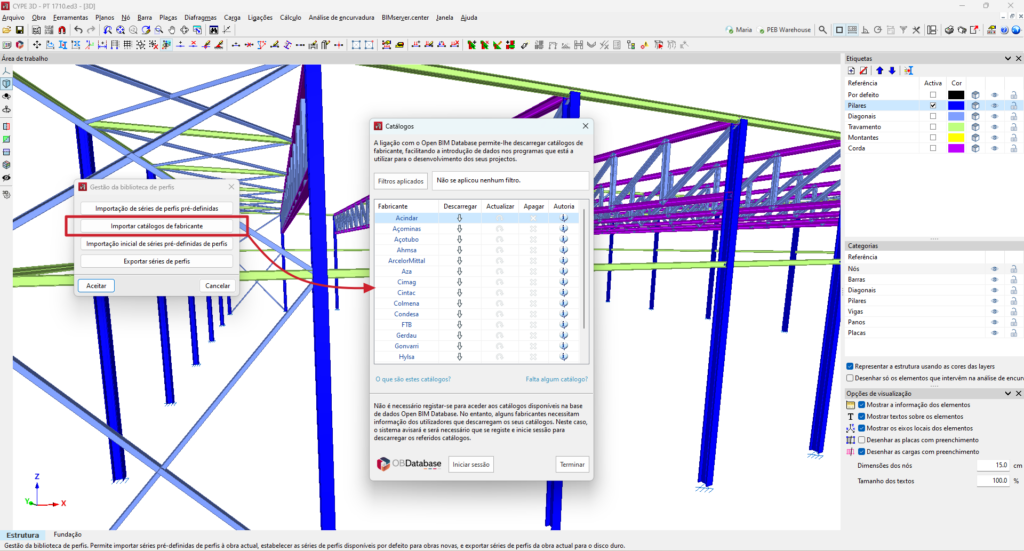
Task: Click the purple colour swatch for Corda
Action: click(x=956, y=148)
